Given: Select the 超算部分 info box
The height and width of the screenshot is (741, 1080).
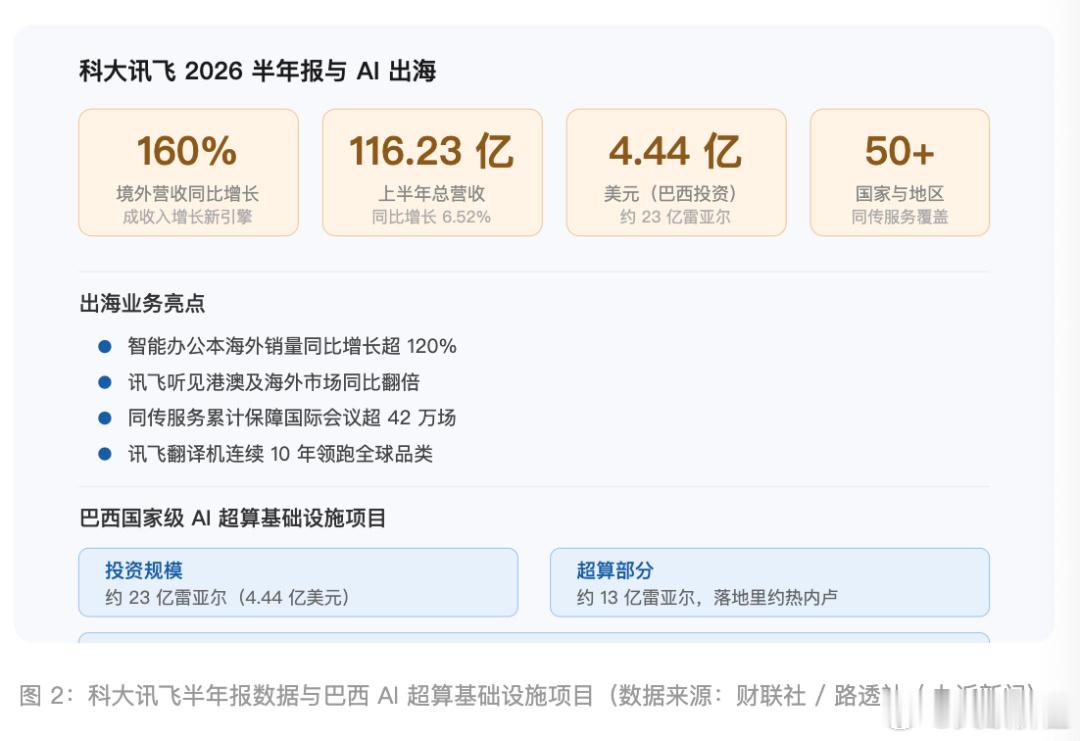Looking at the screenshot, I should coord(770,582).
